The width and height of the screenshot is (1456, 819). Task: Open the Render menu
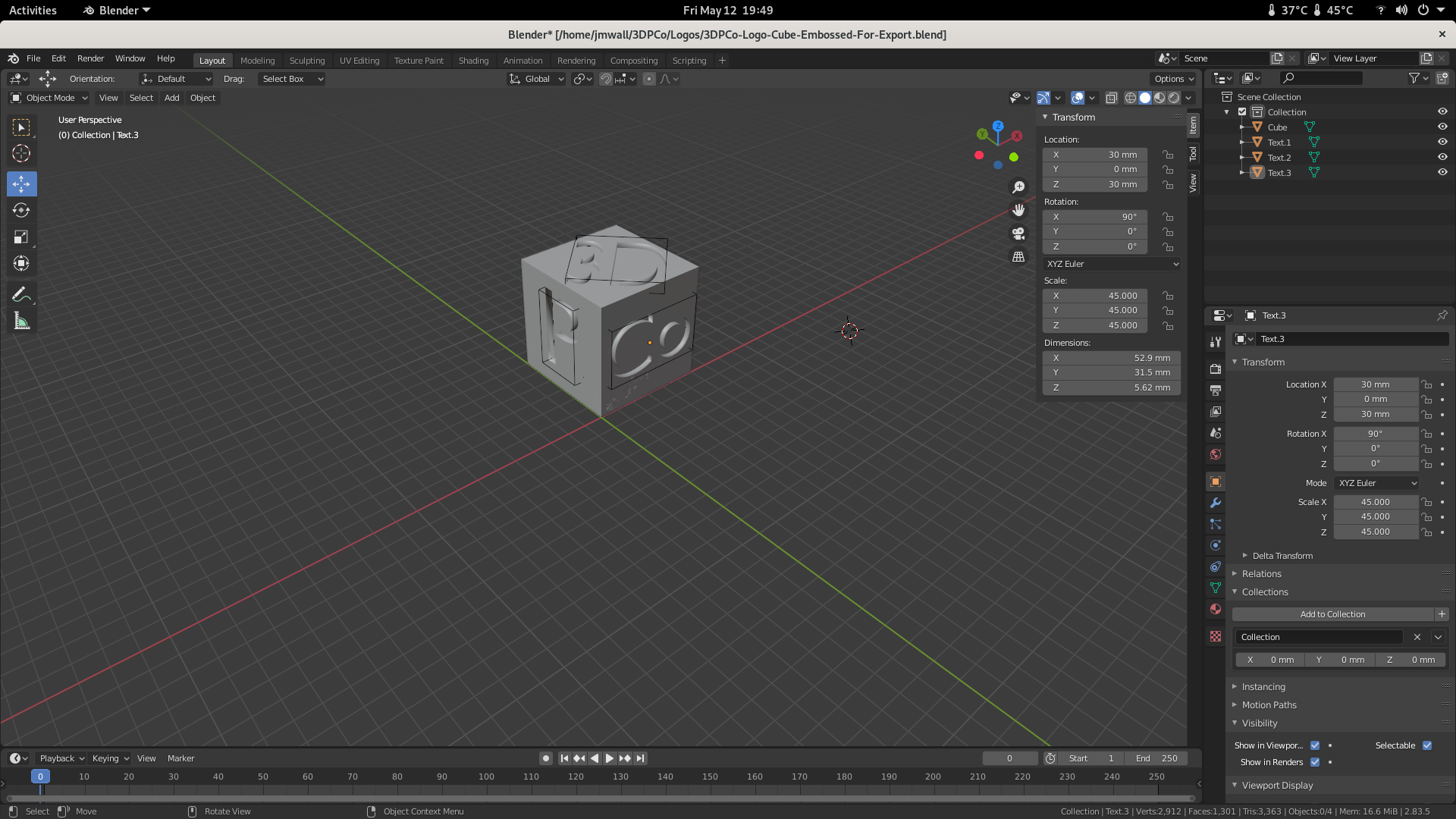tap(90, 58)
